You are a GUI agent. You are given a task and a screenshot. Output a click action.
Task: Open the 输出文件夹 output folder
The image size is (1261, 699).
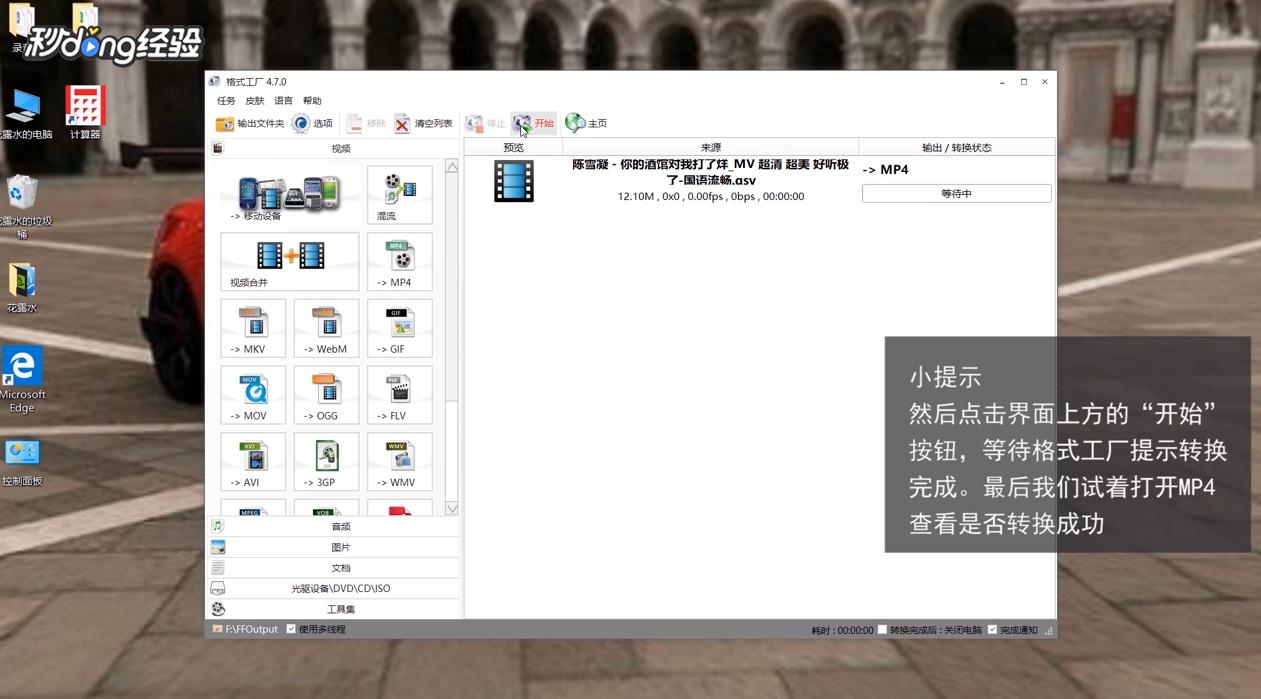[250, 123]
